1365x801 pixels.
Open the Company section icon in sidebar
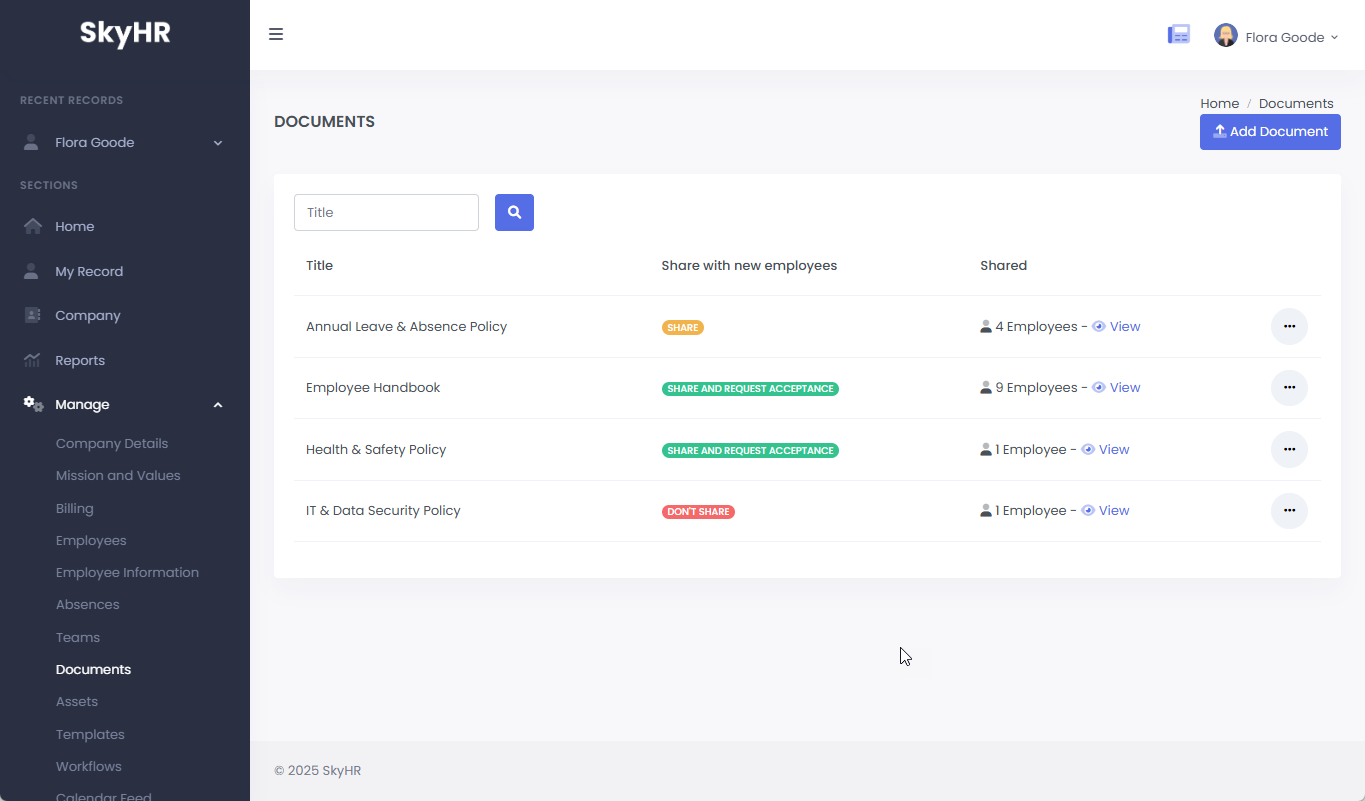(33, 315)
